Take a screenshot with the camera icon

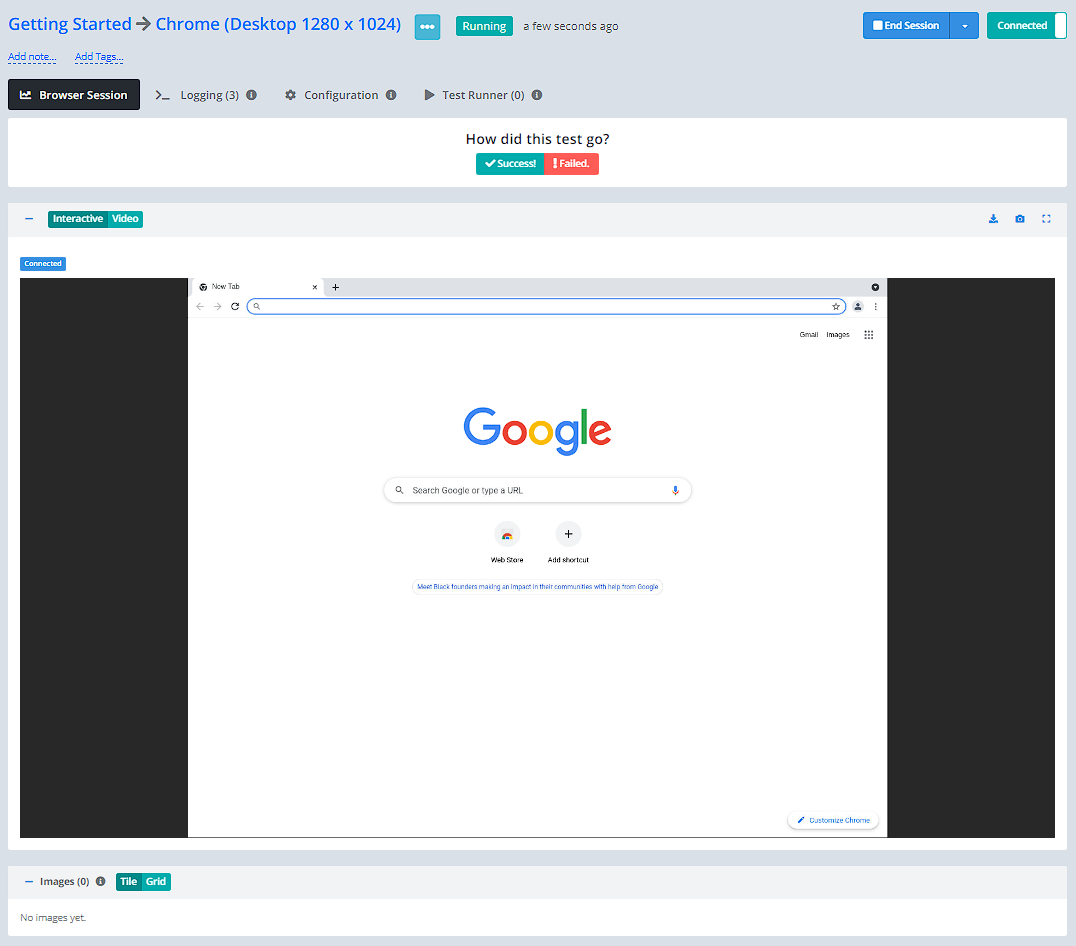pyautogui.click(x=1020, y=219)
